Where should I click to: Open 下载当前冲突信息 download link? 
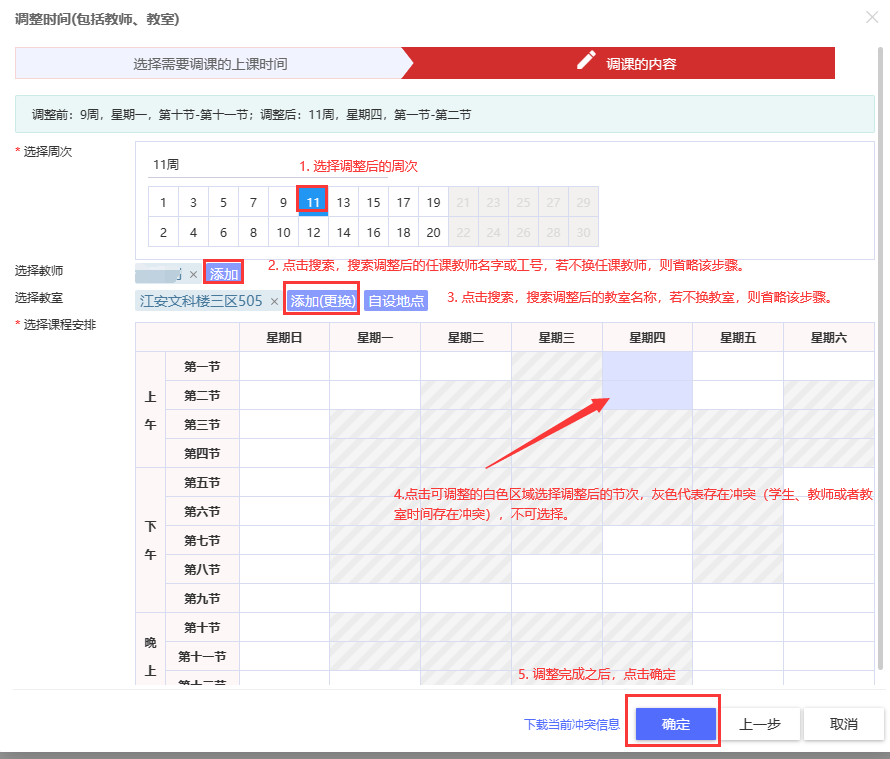pyautogui.click(x=571, y=725)
